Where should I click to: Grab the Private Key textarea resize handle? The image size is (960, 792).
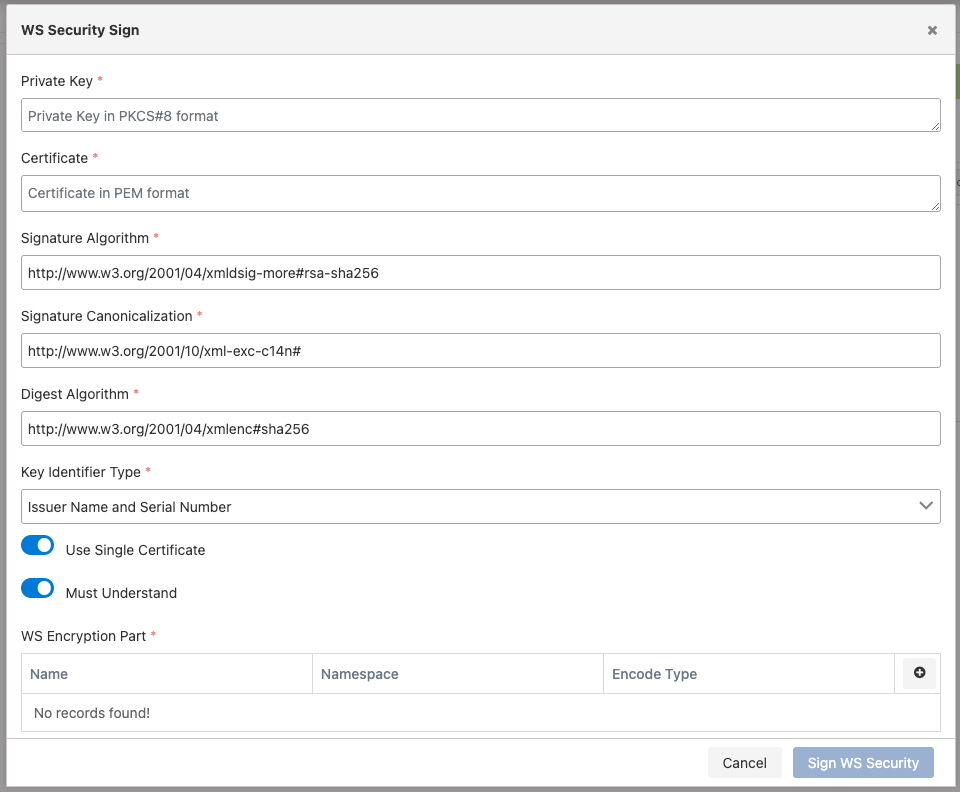coord(935,126)
